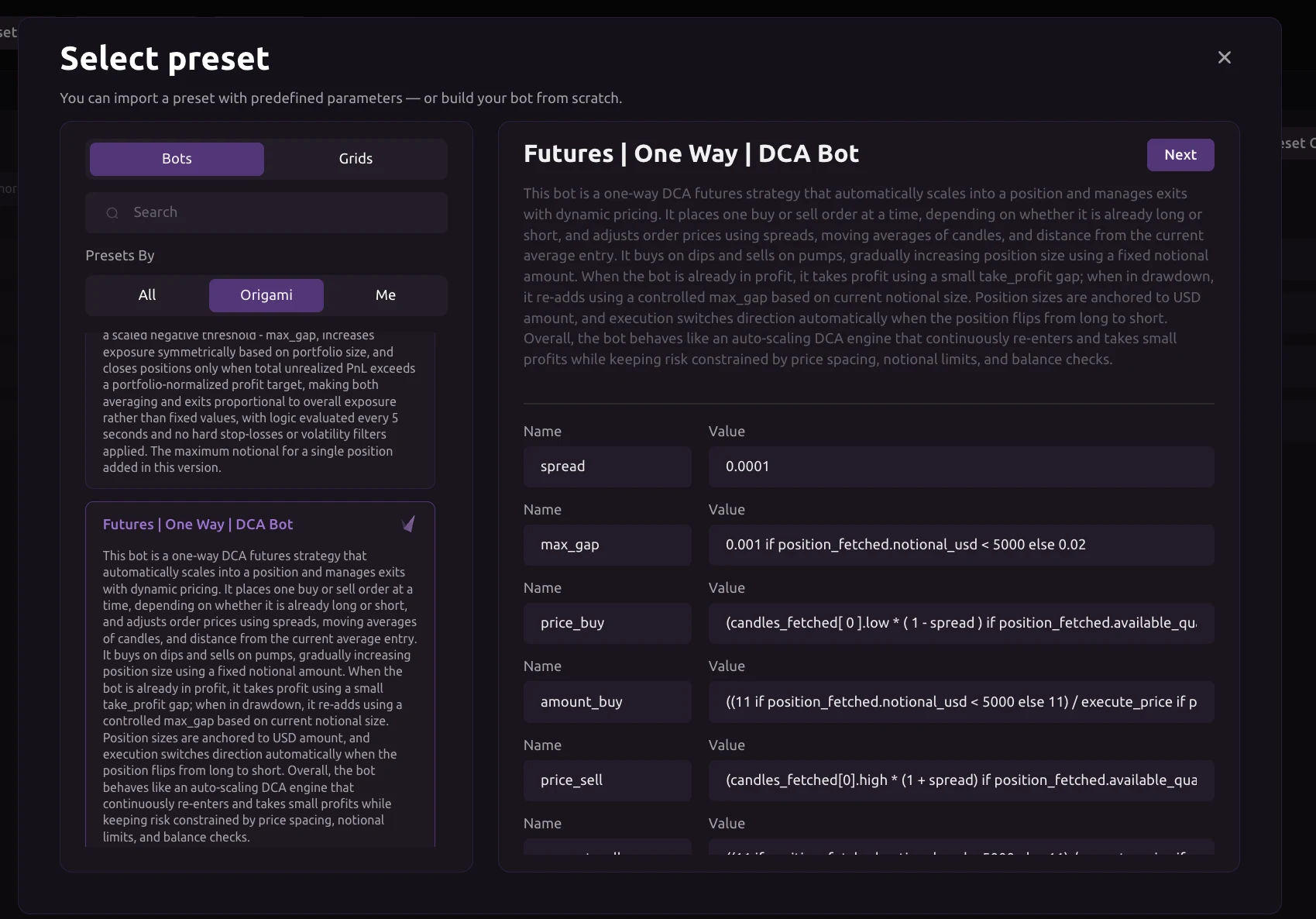Switch to the Grids tab

coord(356,159)
